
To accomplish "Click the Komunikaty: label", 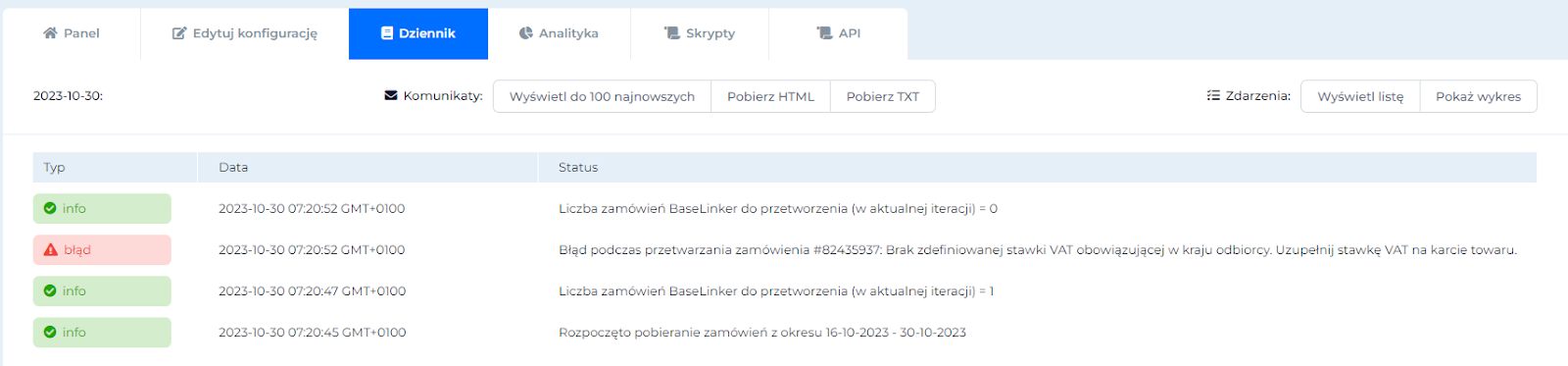I will [x=443, y=95].
